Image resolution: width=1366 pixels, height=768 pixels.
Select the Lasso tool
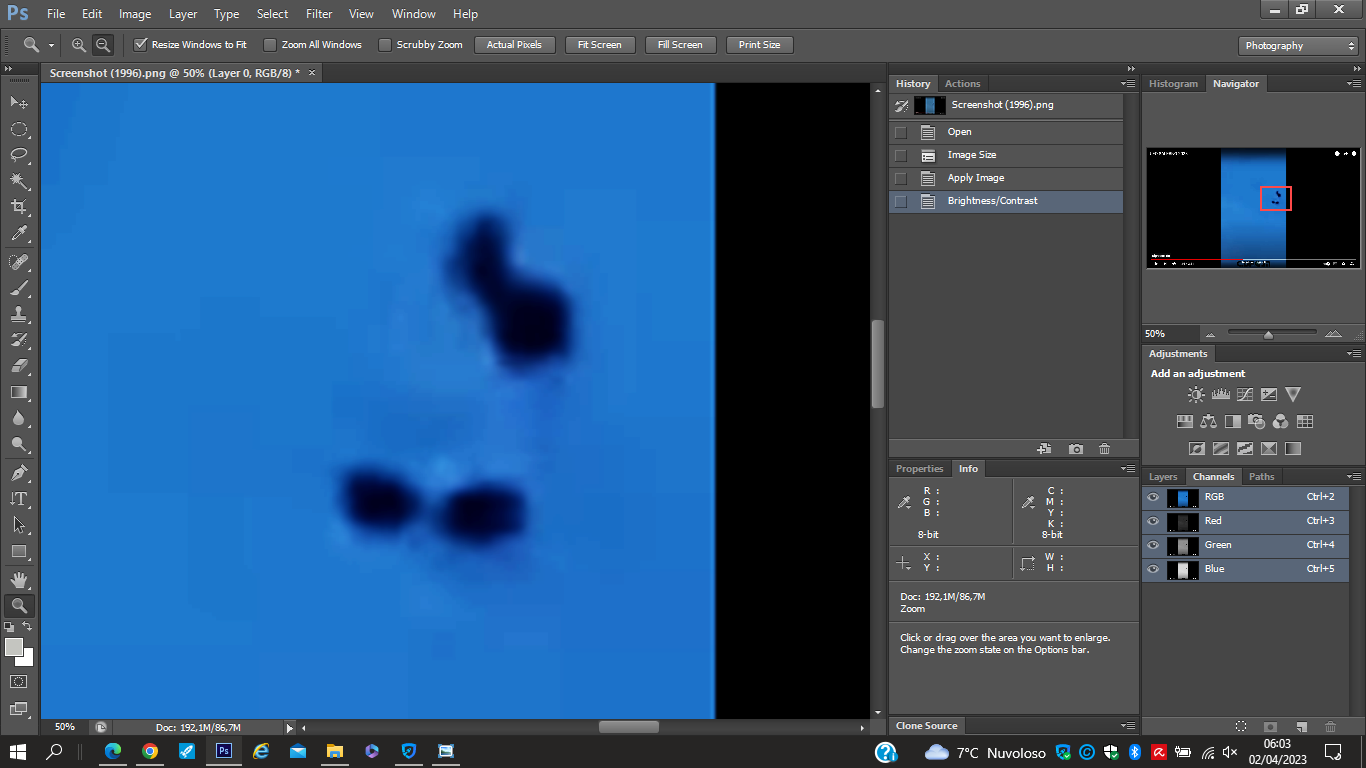click(18, 155)
